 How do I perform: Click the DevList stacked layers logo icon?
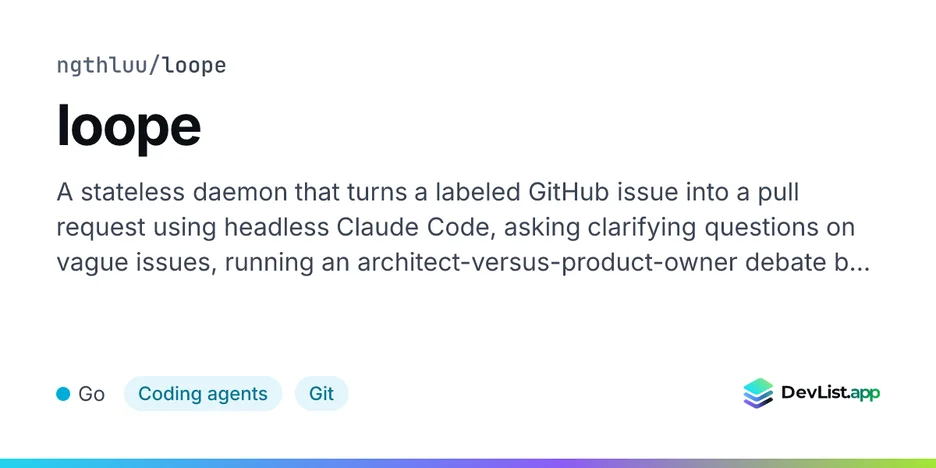(758, 393)
